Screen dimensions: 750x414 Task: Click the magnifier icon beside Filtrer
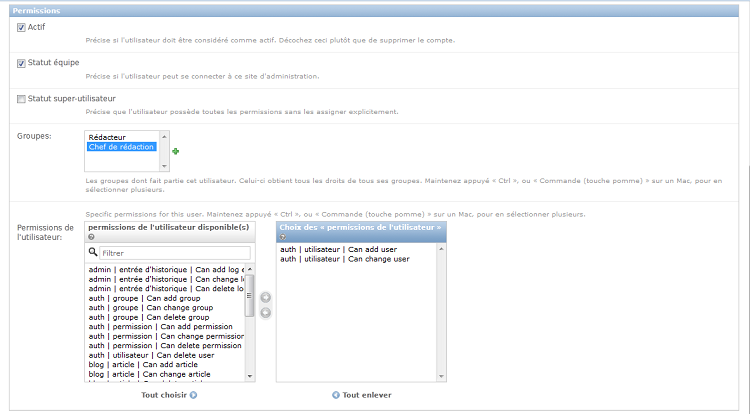coord(93,251)
